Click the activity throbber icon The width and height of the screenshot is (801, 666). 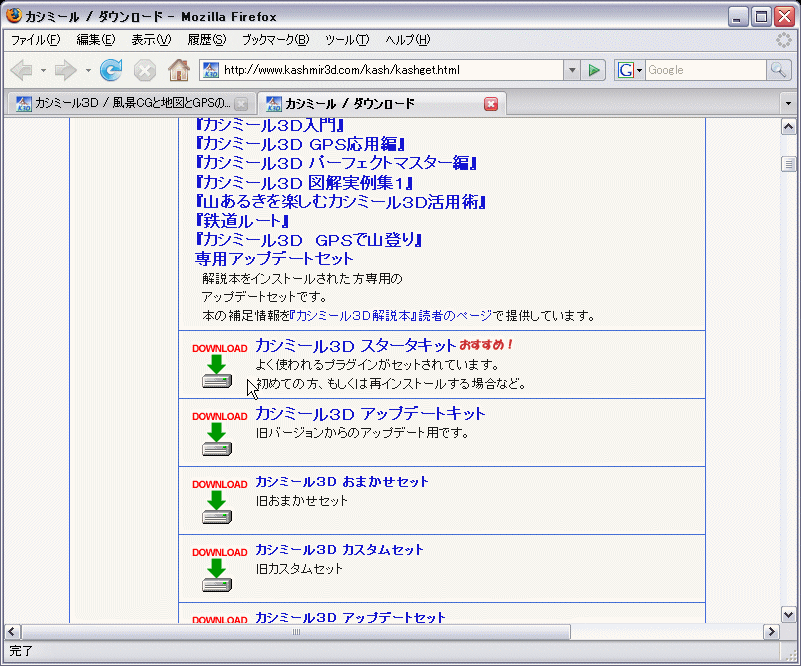click(x=784, y=40)
